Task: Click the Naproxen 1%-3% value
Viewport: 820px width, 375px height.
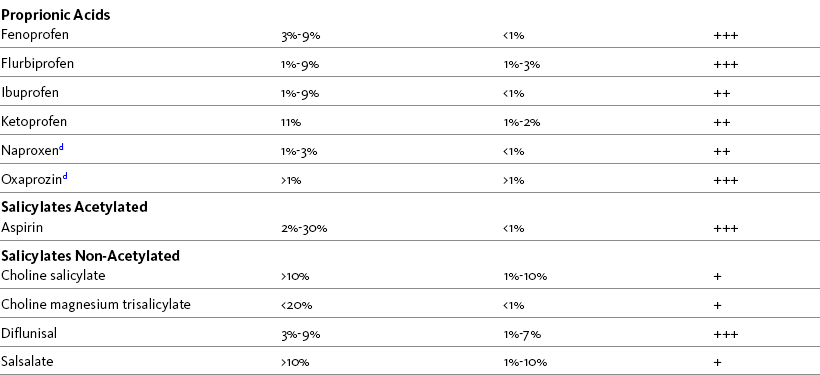Action: (x=299, y=152)
